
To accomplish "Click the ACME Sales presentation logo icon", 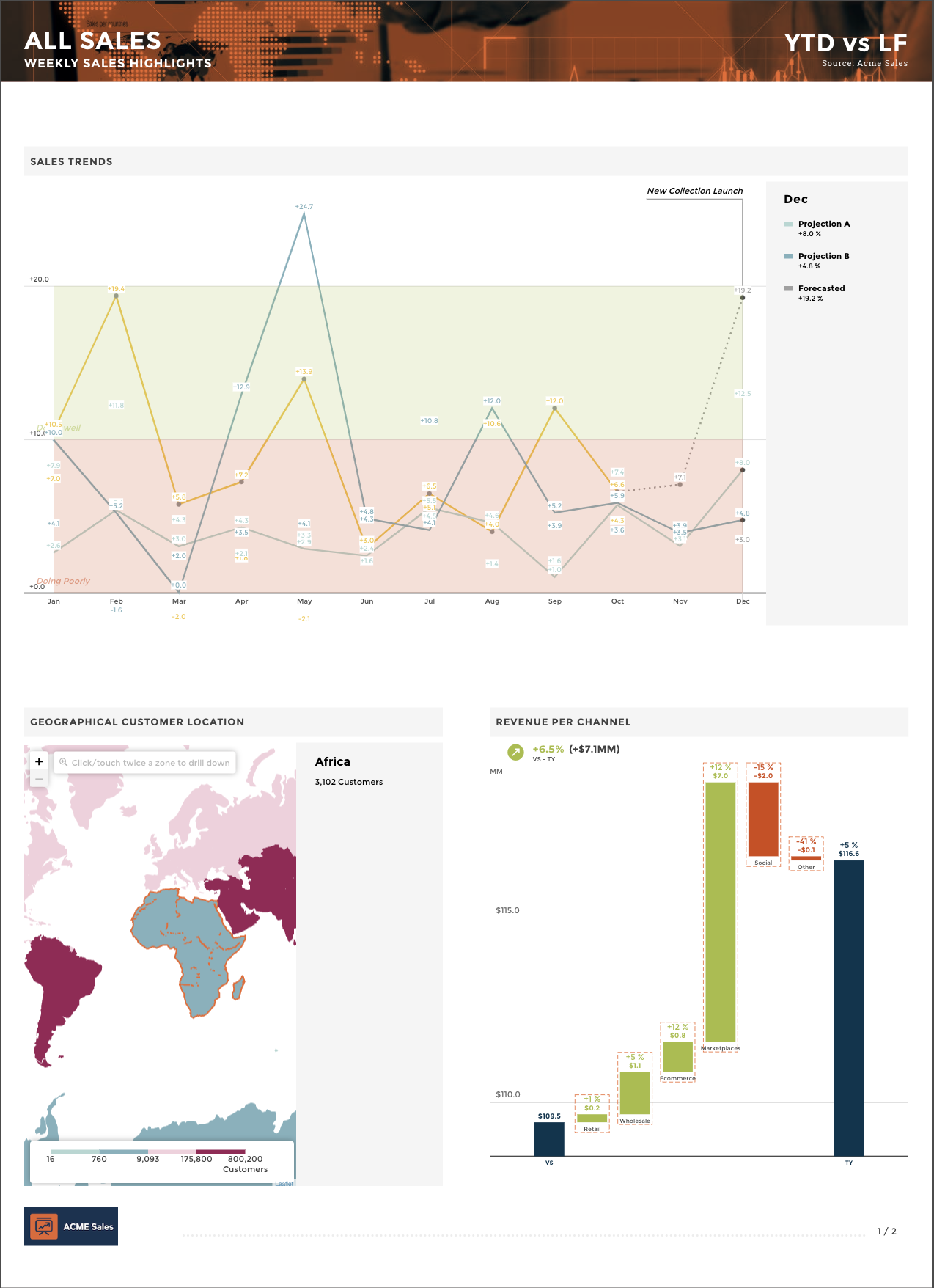I will click(44, 1226).
